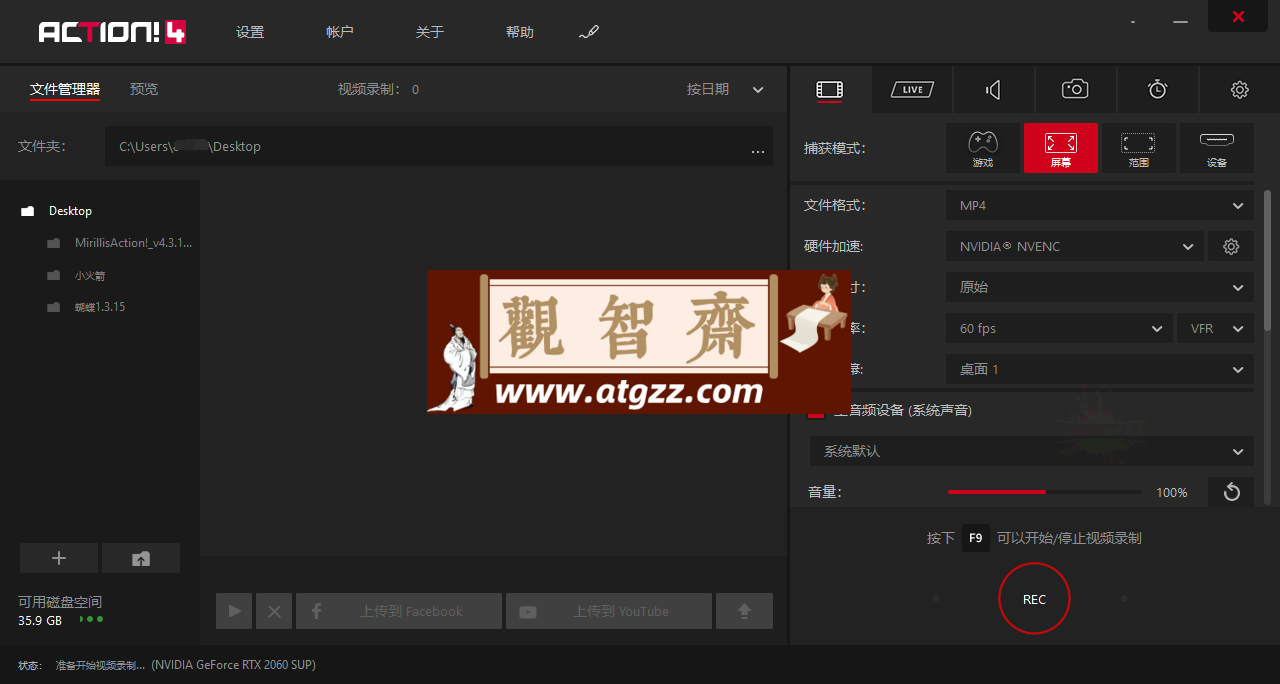
Task: Start recording with the REC button
Action: pyautogui.click(x=1034, y=599)
